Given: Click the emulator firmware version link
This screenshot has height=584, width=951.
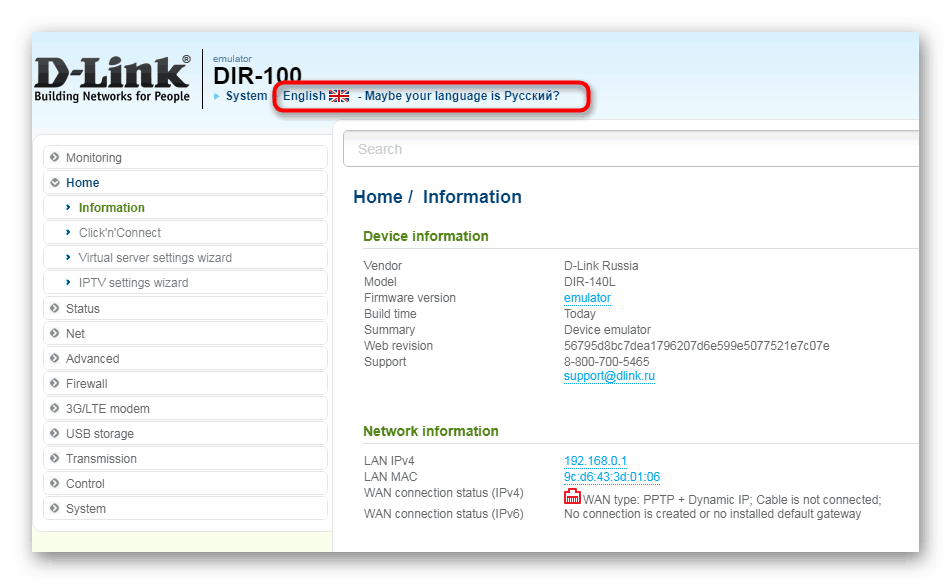Looking at the screenshot, I should tap(587, 298).
